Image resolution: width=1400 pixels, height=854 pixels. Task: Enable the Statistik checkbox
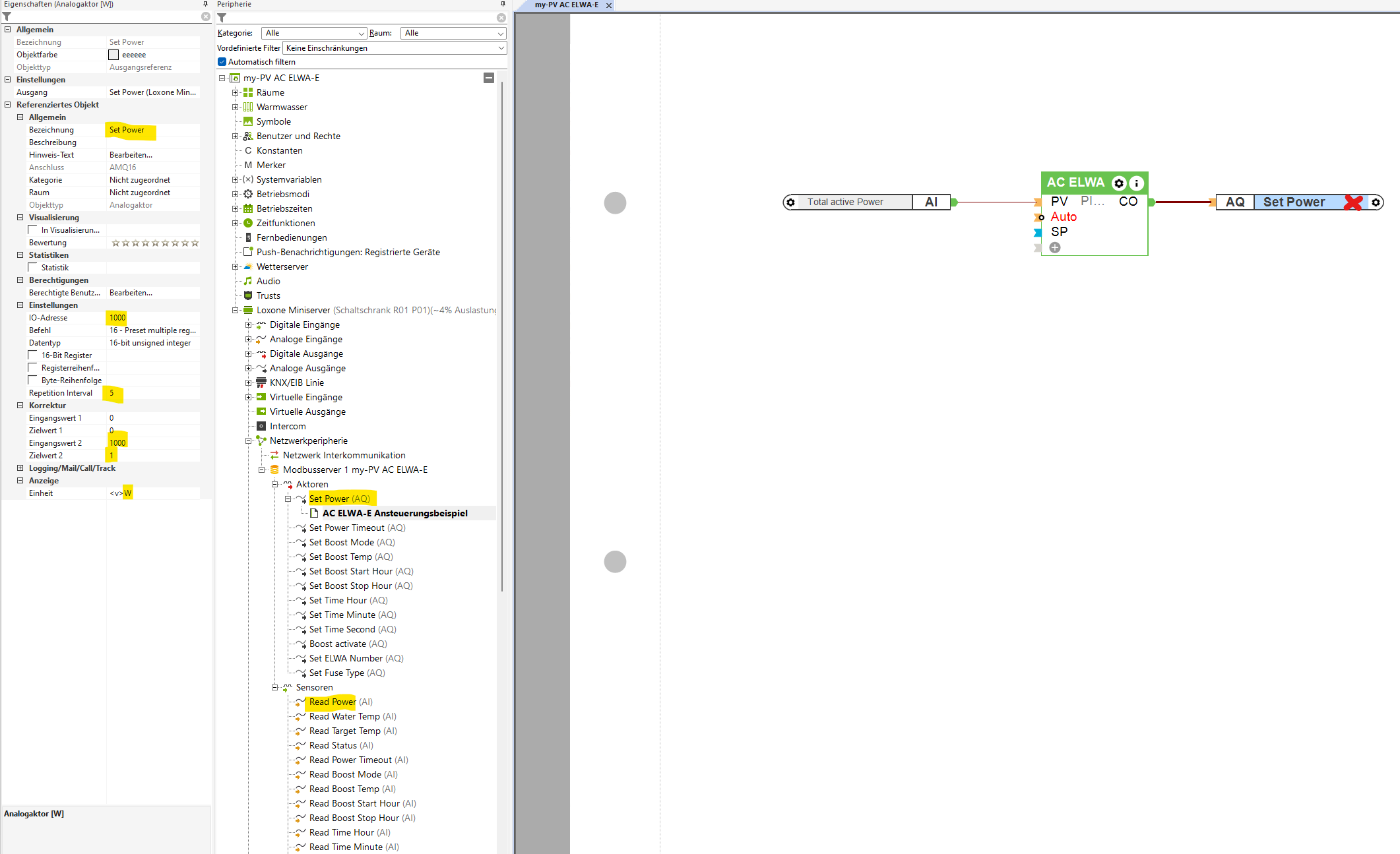33,268
